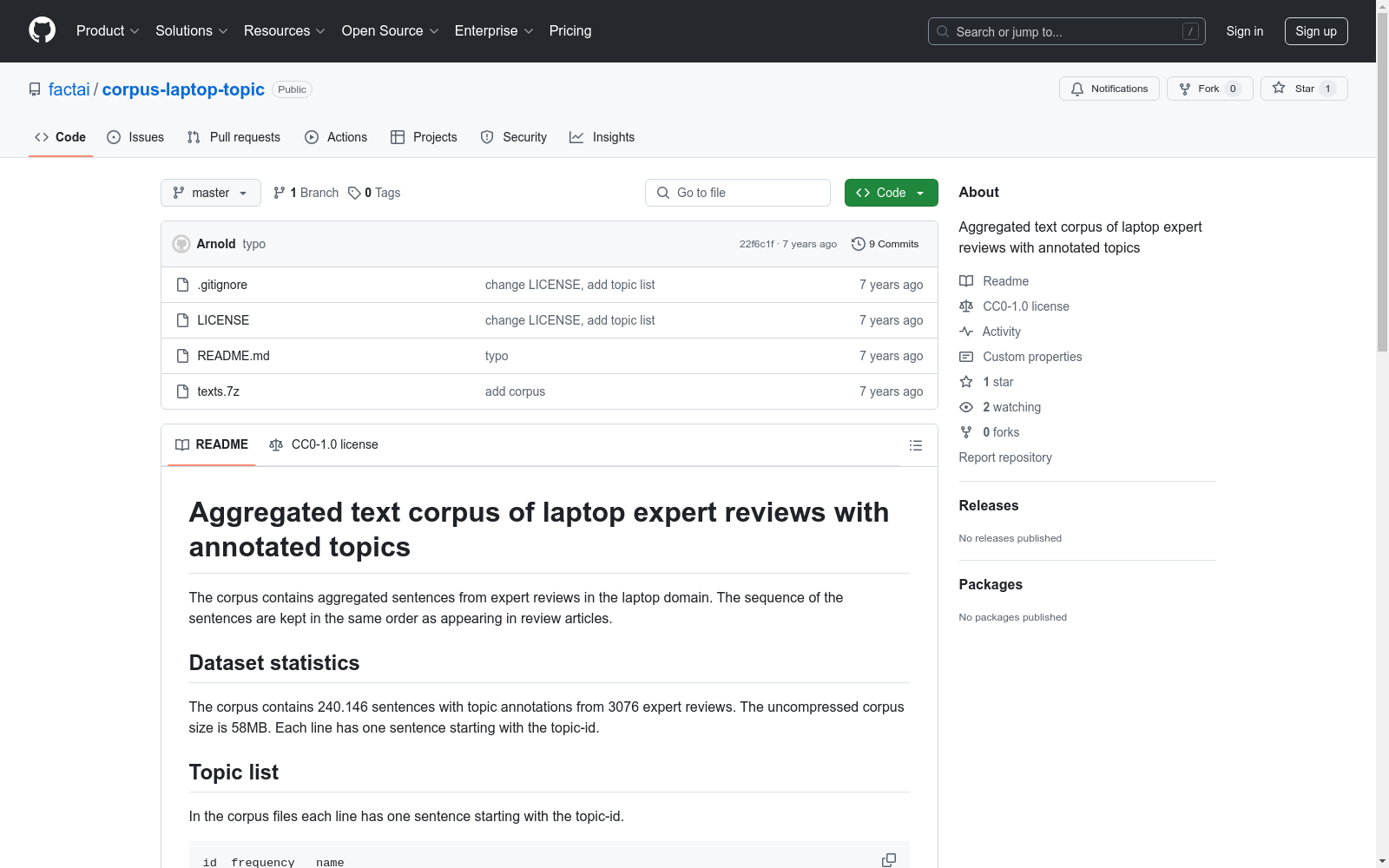Screen dimensions: 1389x868
Task: Open the master branch selector
Action: [211, 193]
